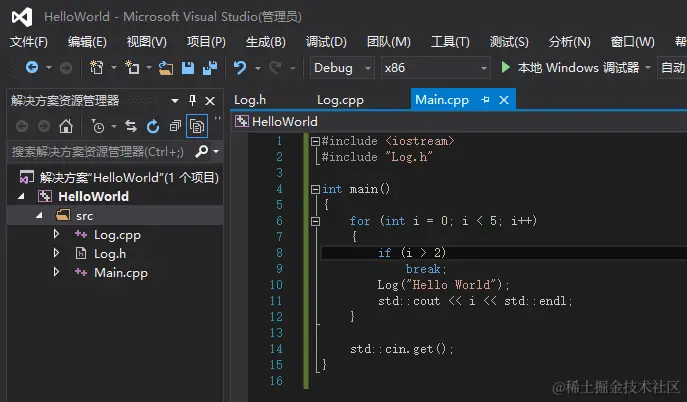The height and width of the screenshot is (402, 687).
Task: Save the current file with Save icon
Action: (x=188, y=68)
